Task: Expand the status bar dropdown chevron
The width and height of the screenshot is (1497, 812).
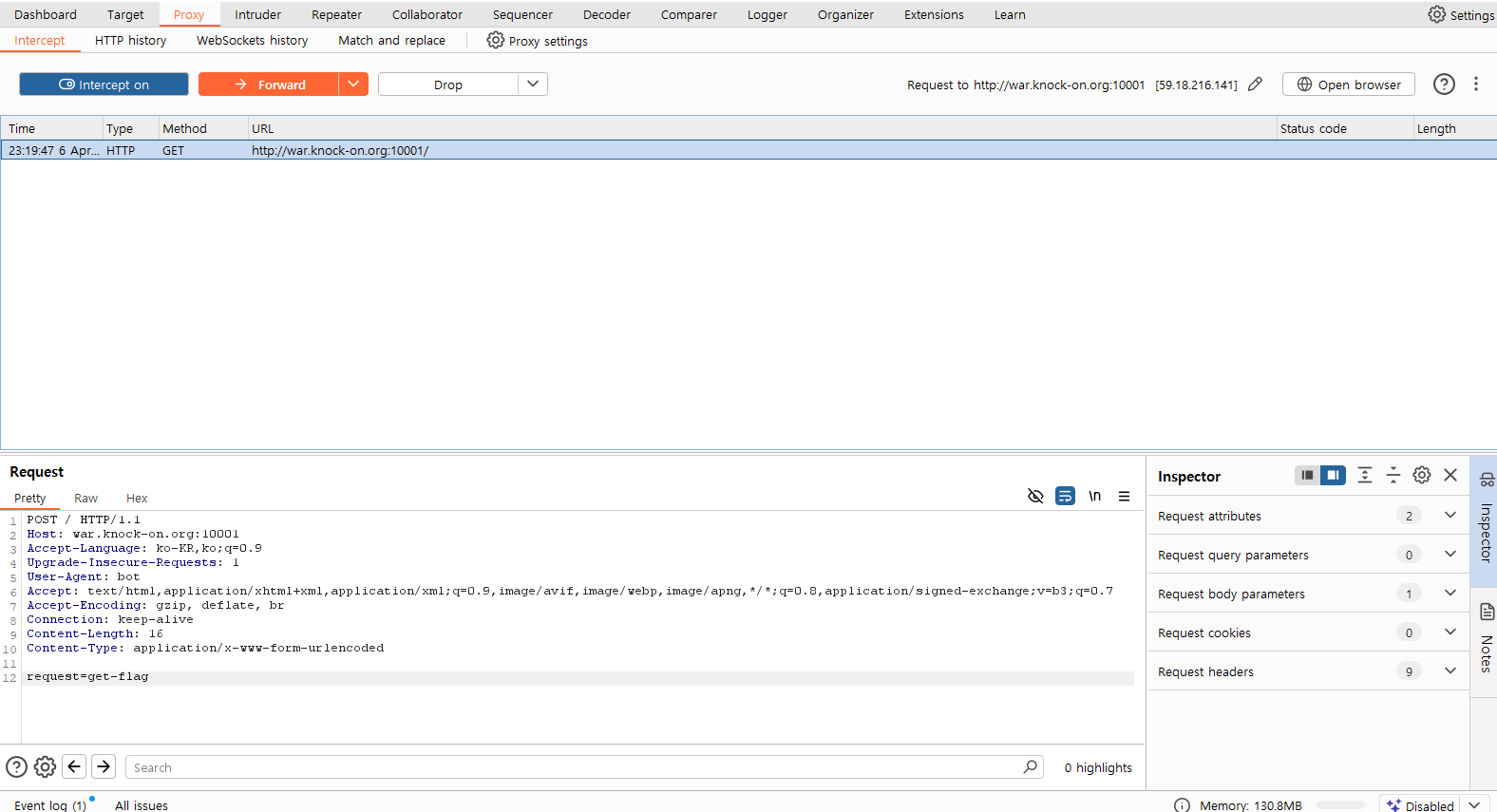Action: (1474, 805)
